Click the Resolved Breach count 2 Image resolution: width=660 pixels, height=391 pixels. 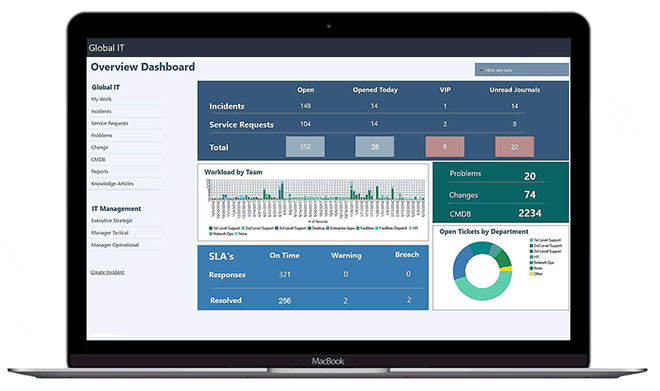(409, 300)
